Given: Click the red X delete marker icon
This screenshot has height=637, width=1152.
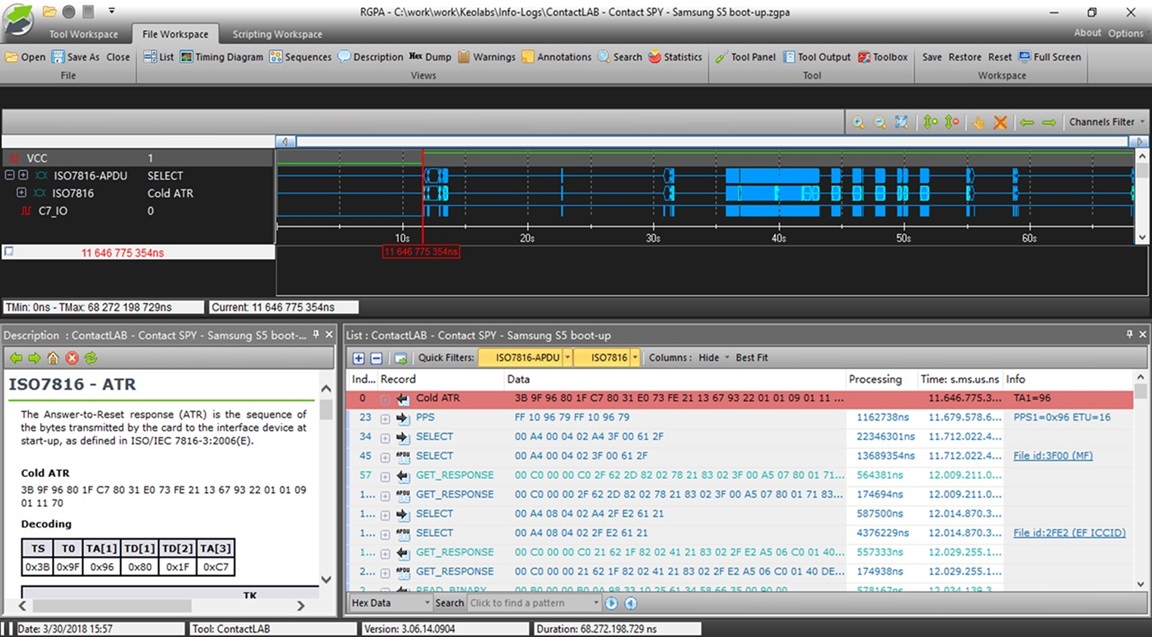Looking at the screenshot, I should (1000, 123).
